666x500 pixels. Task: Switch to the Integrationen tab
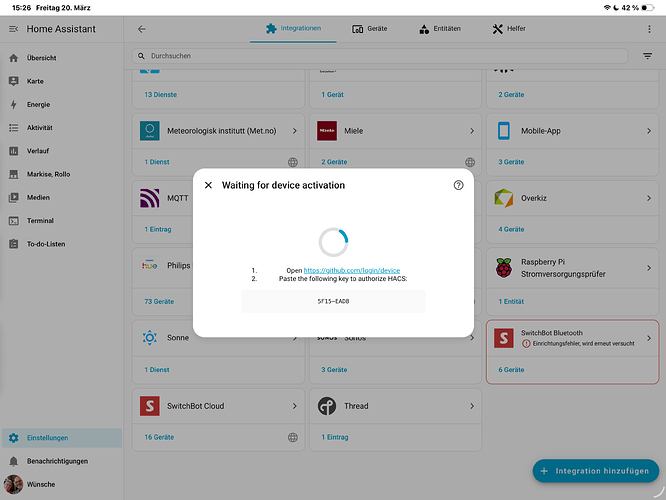tap(293, 28)
